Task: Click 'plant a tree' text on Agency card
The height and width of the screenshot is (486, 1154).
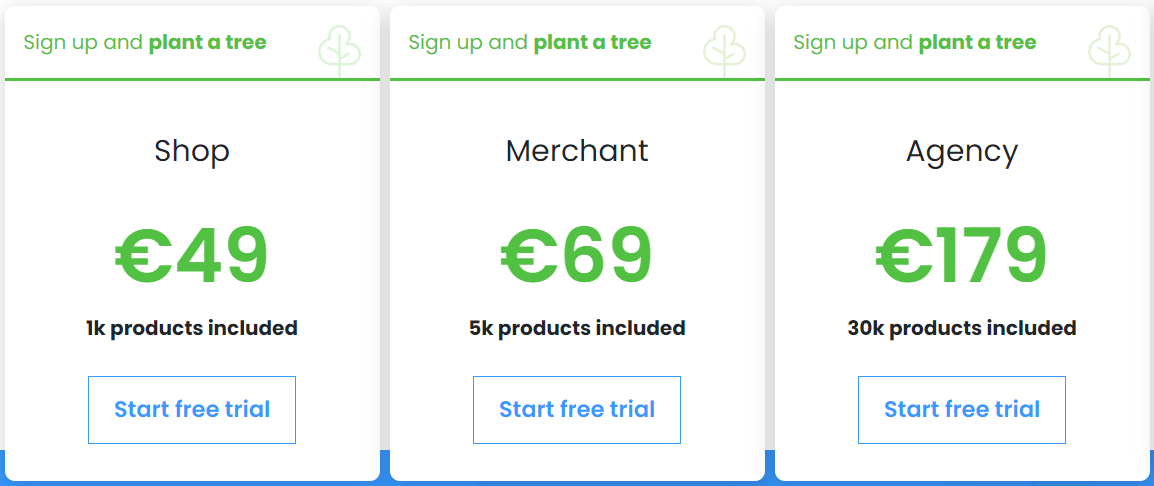Action: pos(977,43)
